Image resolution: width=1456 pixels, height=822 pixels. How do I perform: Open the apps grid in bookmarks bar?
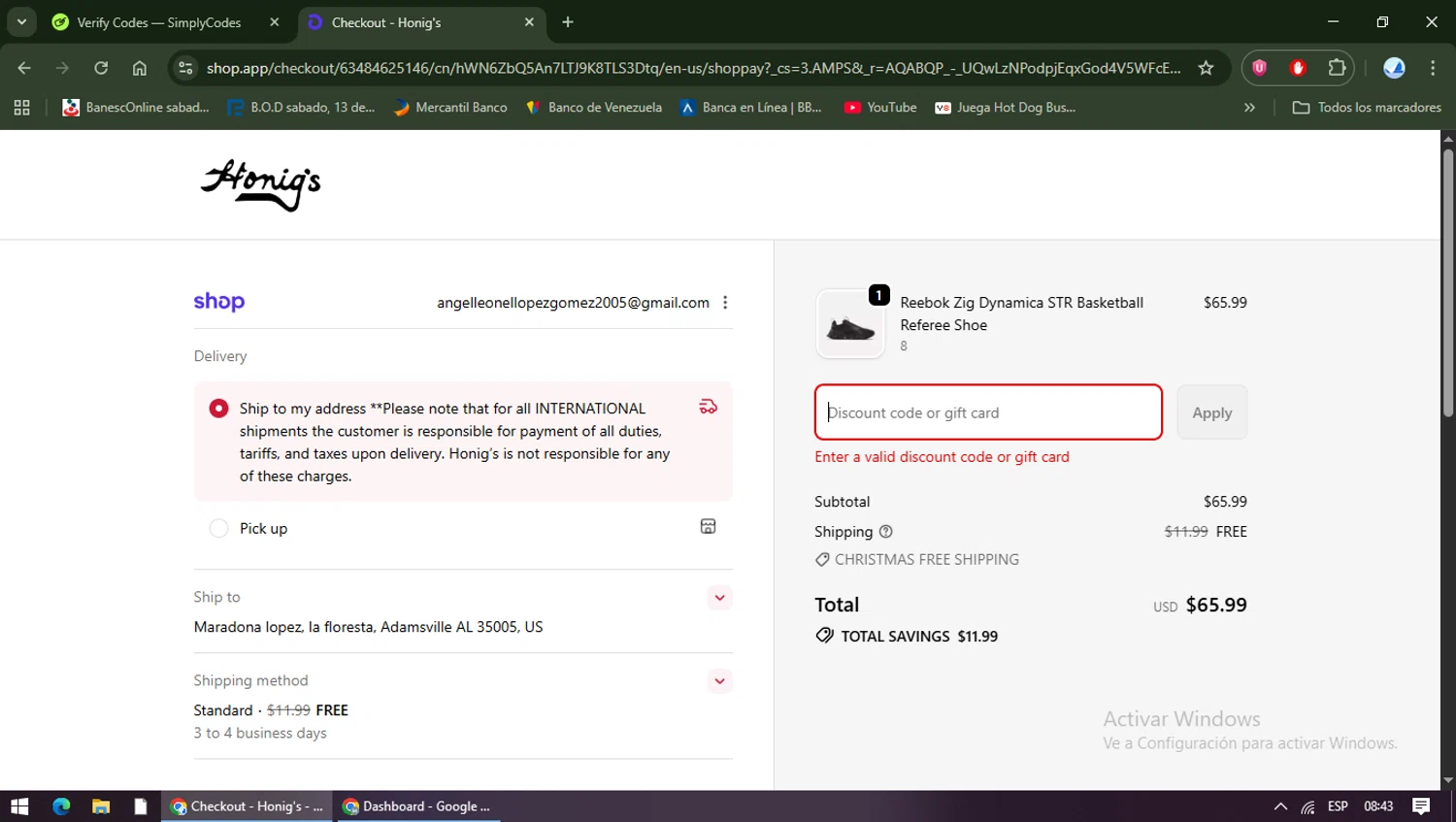click(x=21, y=108)
